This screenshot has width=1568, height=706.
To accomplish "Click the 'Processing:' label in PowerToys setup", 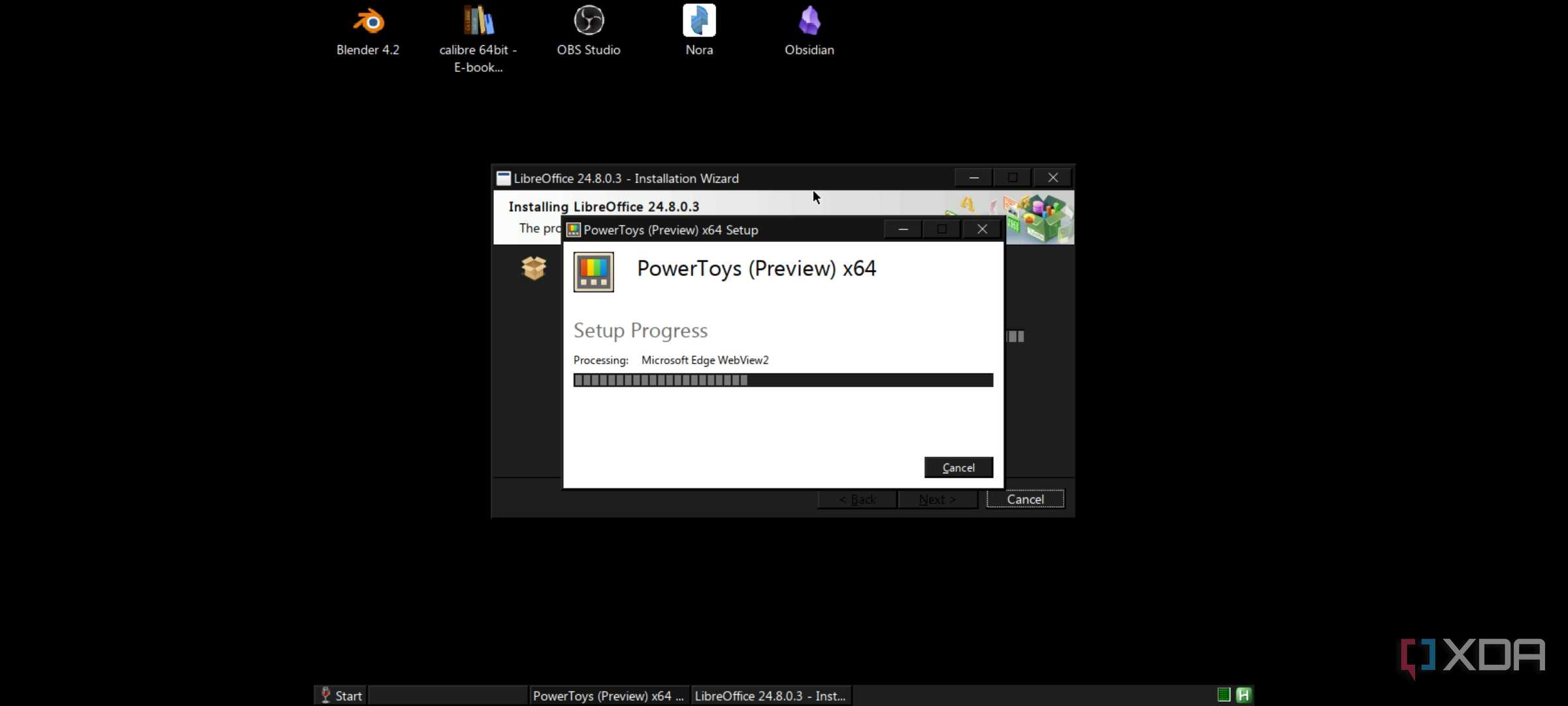I will [x=601, y=360].
